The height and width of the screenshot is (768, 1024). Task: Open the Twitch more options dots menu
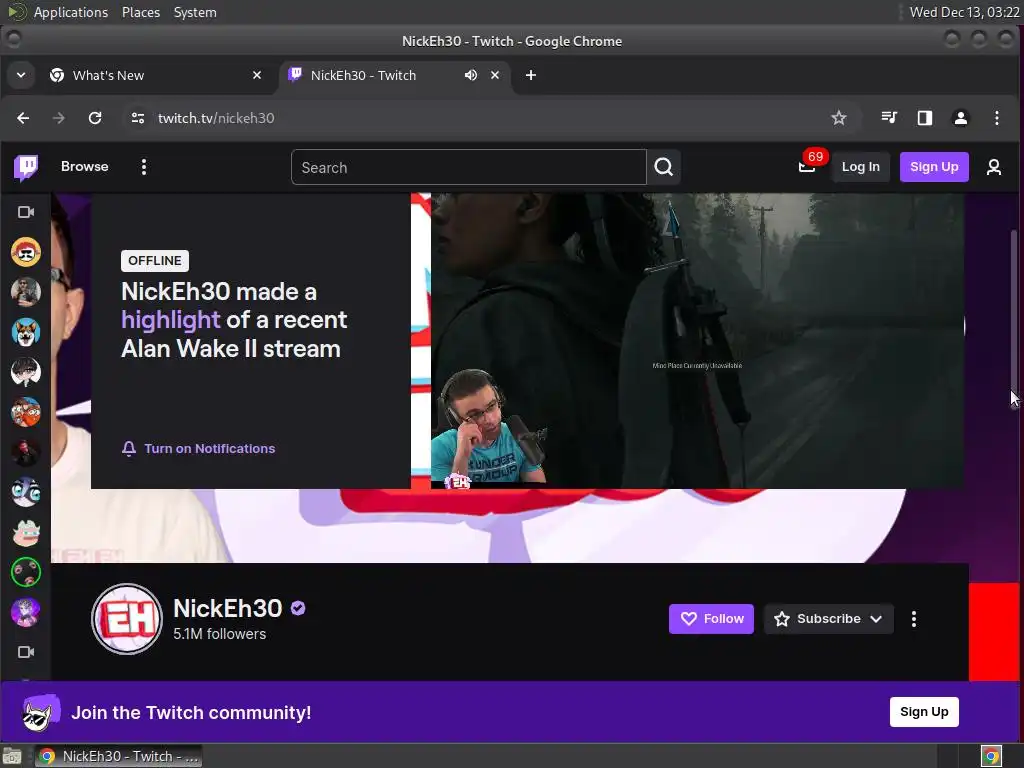coord(144,167)
